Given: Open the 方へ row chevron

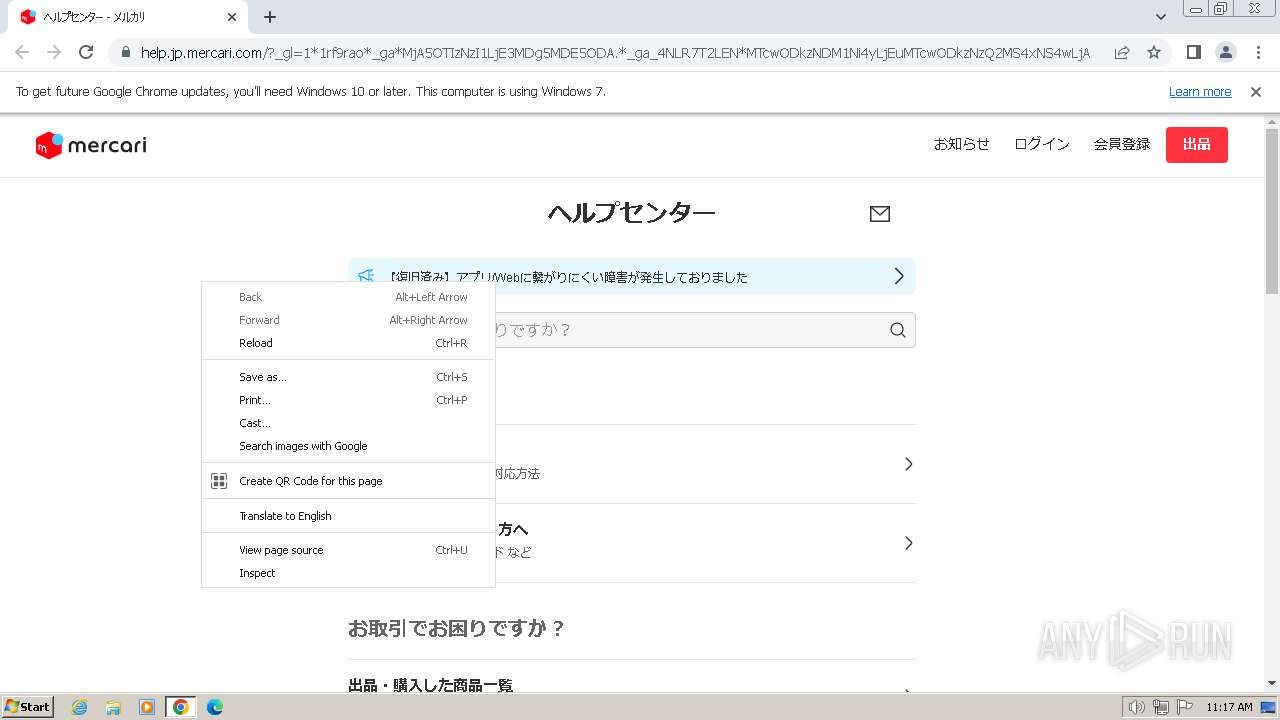Looking at the screenshot, I should (x=908, y=543).
